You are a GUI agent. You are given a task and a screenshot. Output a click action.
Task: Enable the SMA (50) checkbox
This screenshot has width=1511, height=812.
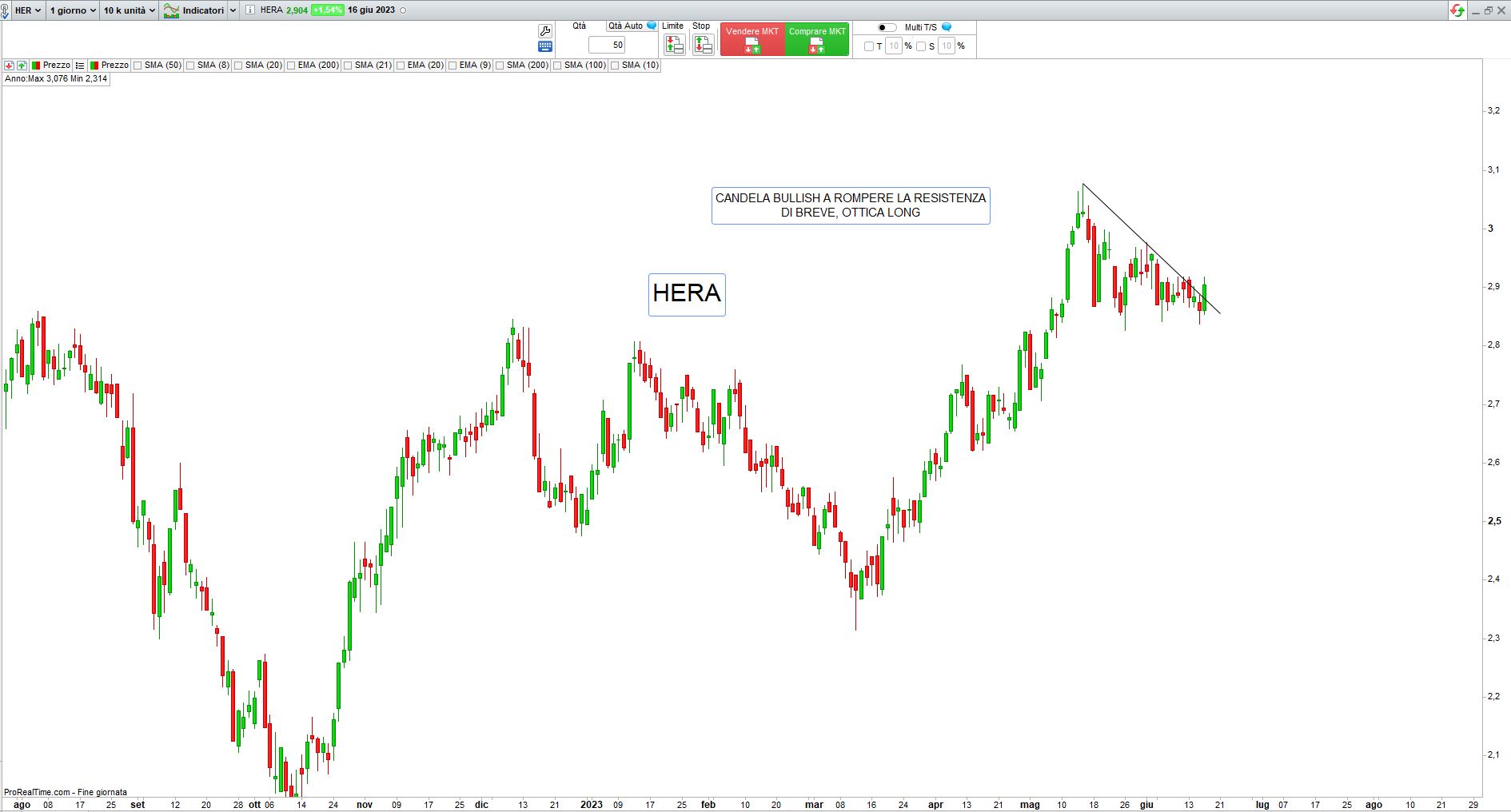tap(138, 66)
